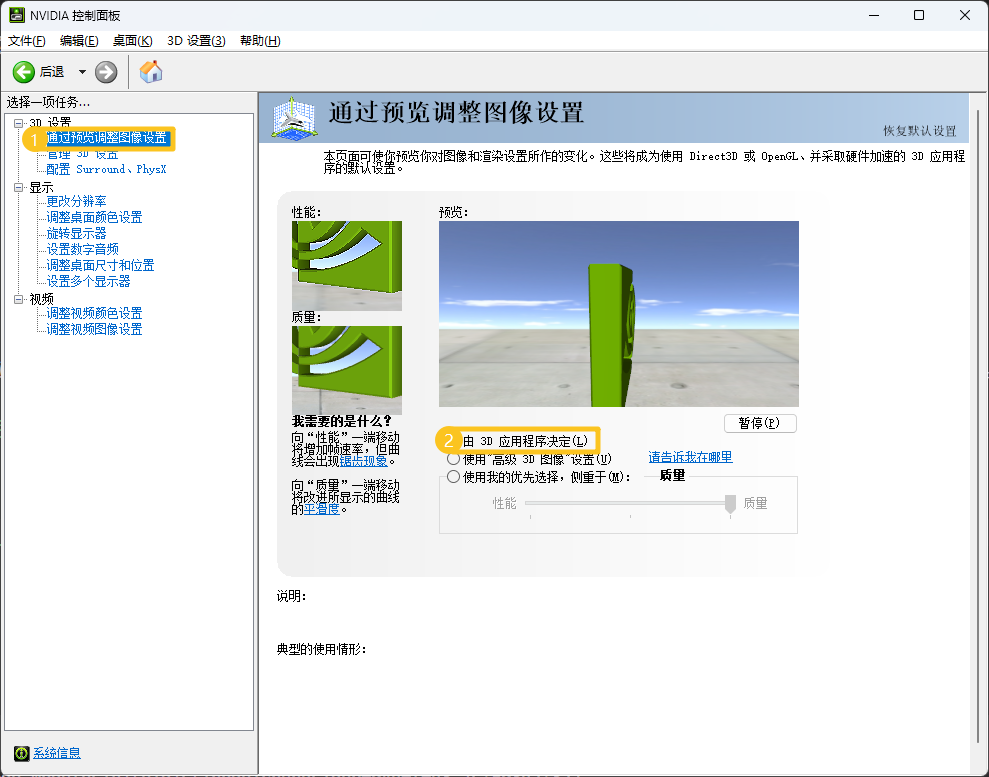Viewport: 989px width, 777px height.
Task: Close the NVIDIA control panel window
Action: [965, 15]
